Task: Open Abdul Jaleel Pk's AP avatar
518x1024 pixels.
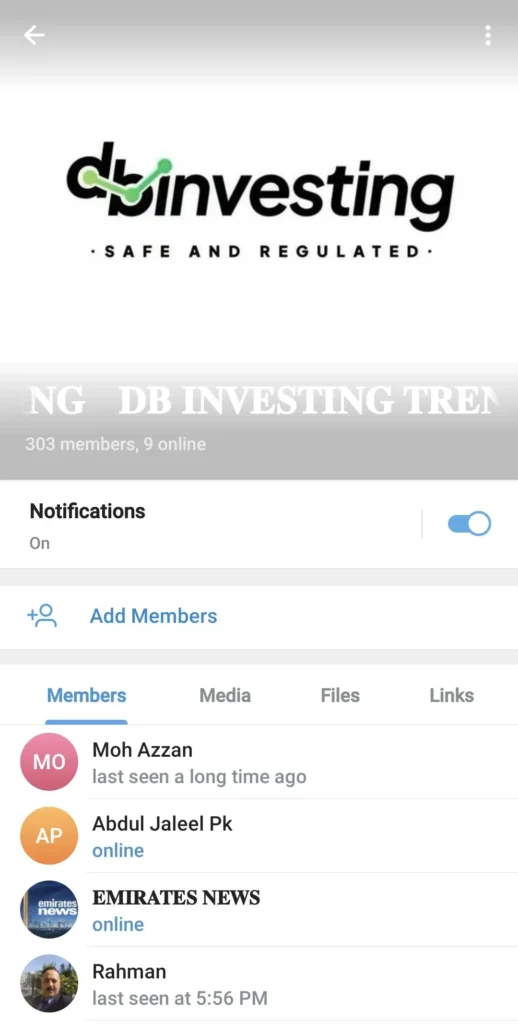Action: 49,835
